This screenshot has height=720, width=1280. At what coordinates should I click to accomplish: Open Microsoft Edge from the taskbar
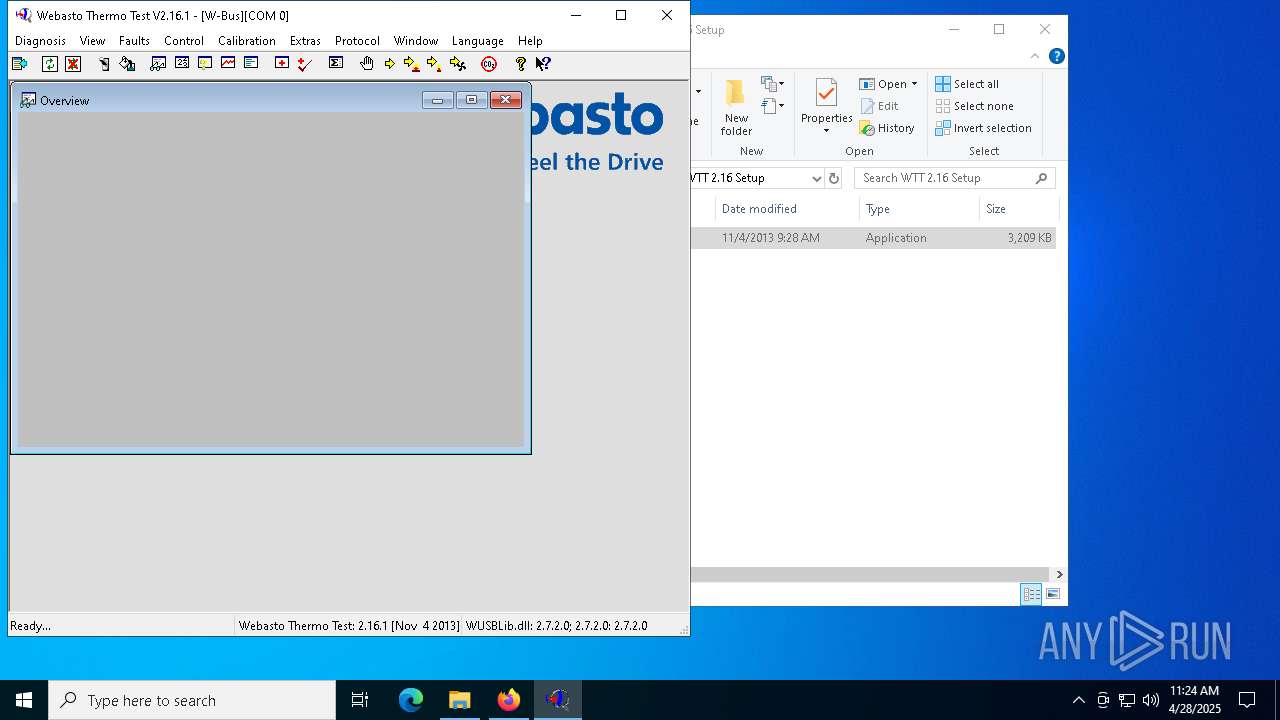pos(411,700)
